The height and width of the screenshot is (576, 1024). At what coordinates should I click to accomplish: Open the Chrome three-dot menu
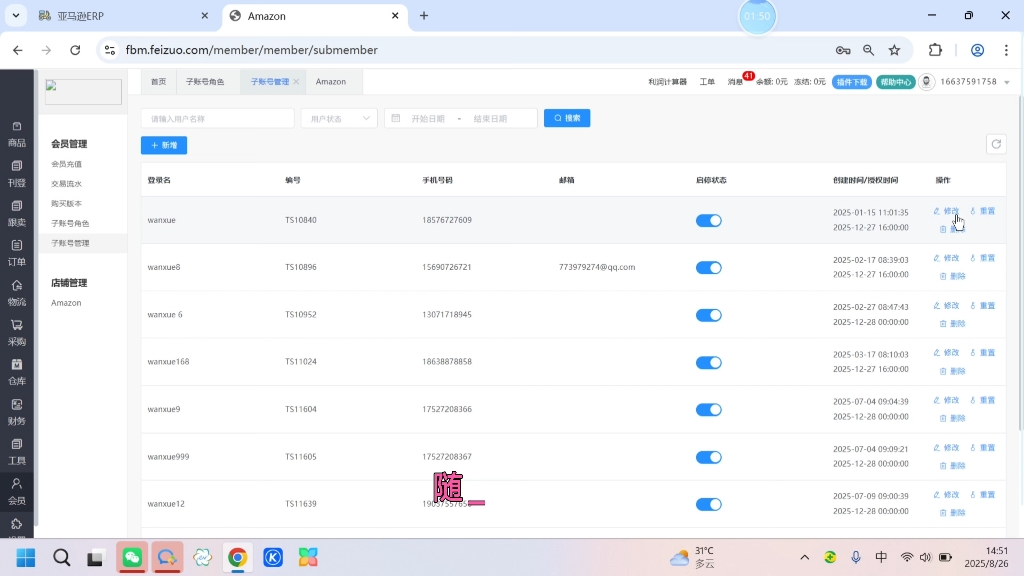pos(1006,50)
